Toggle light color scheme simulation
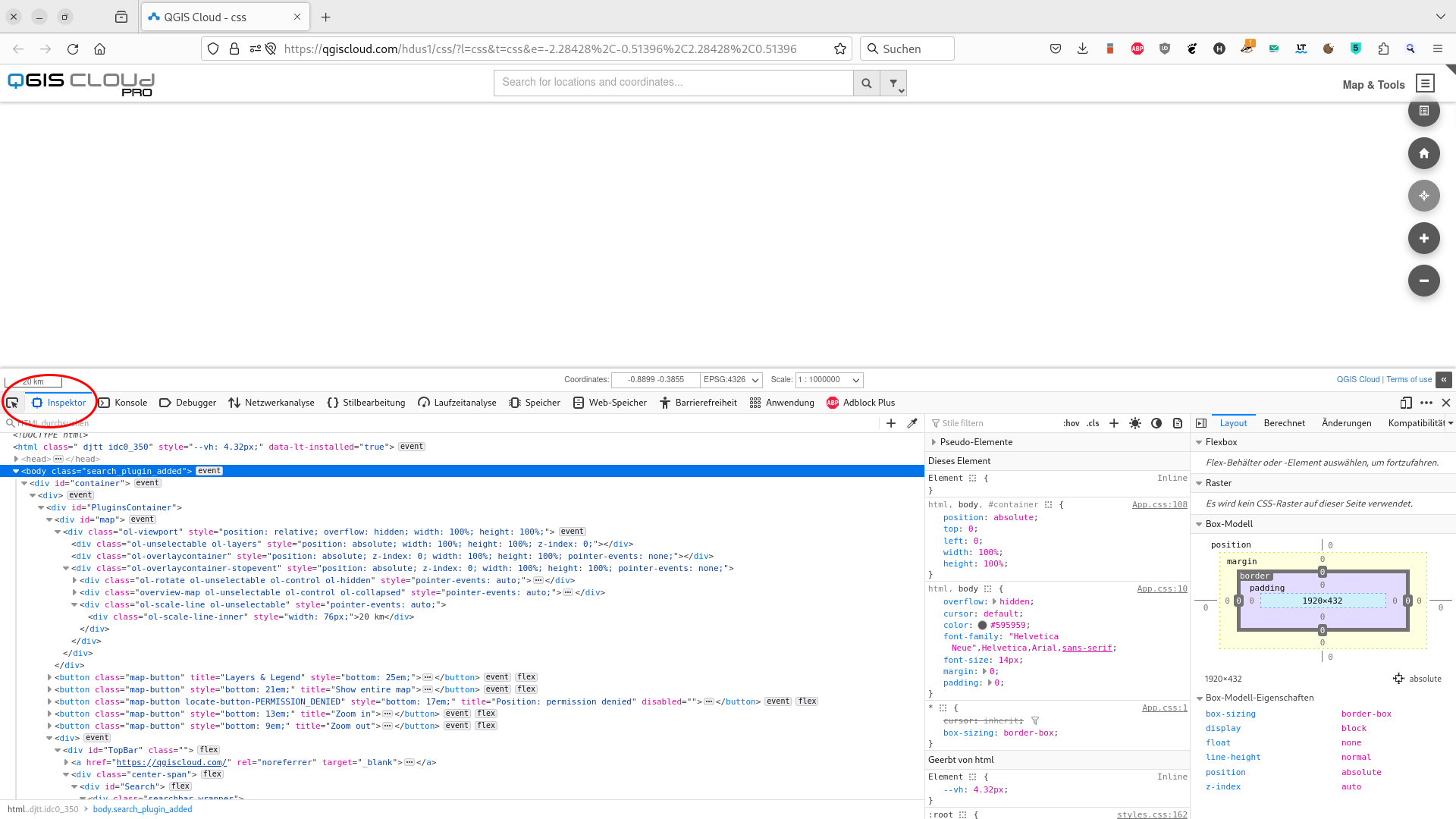 pyautogui.click(x=1135, y=423)
